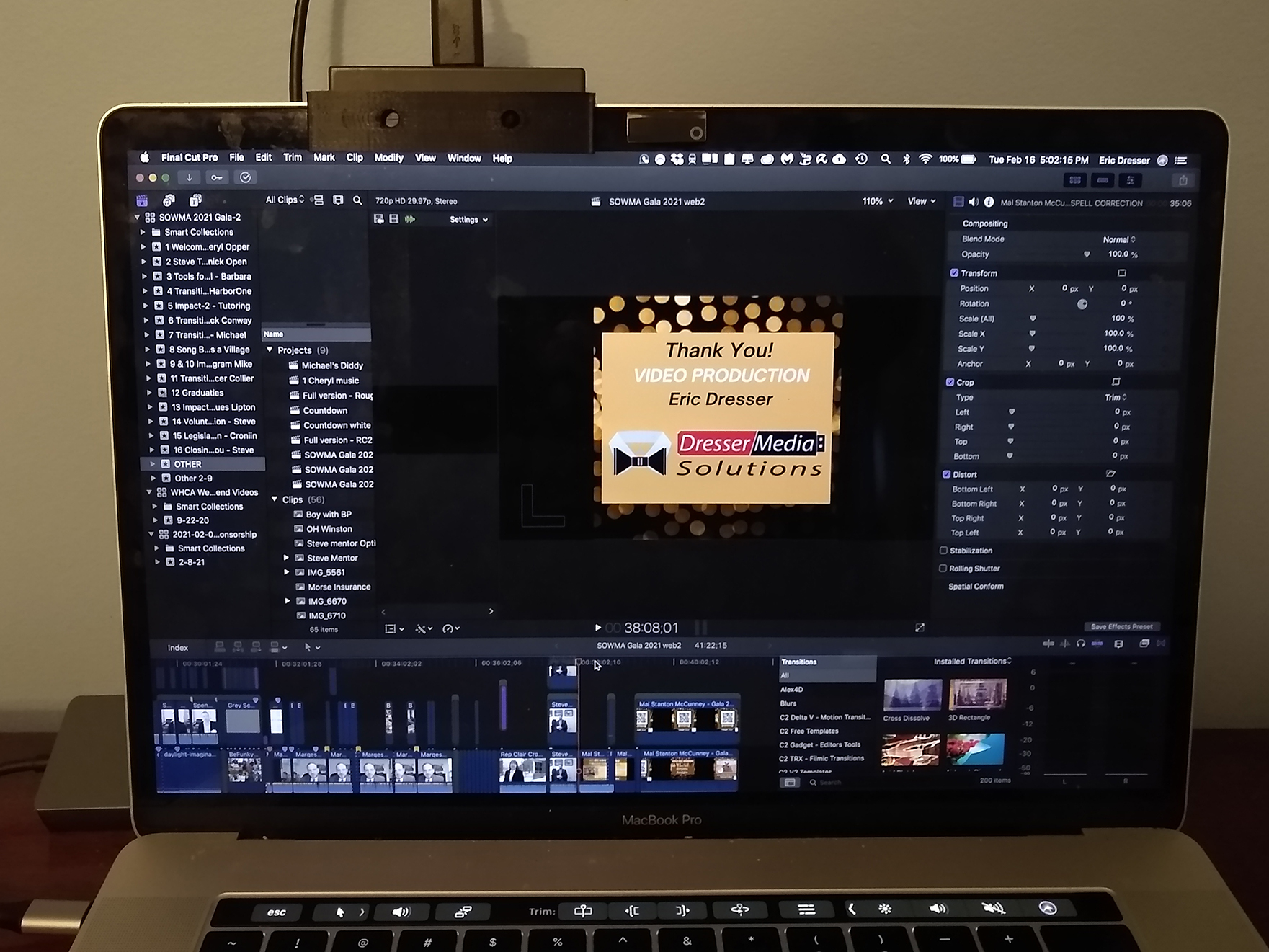
Task: Click the Share export icon
Action: [1183, 180]
